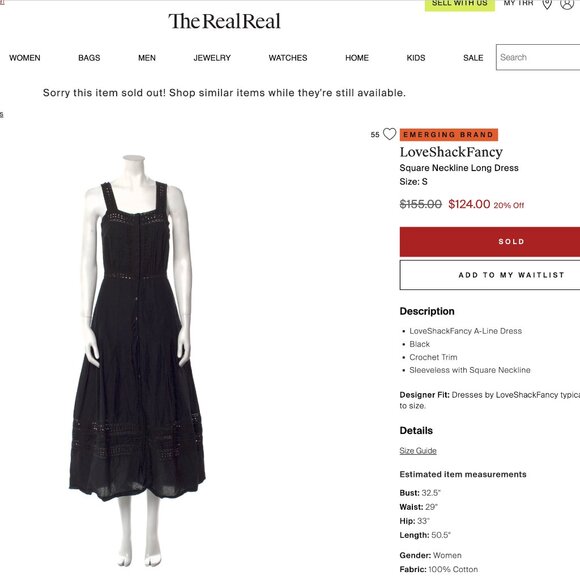Open the MEN category
This screenshot has width=580, height=580.
tap(147, 58)
